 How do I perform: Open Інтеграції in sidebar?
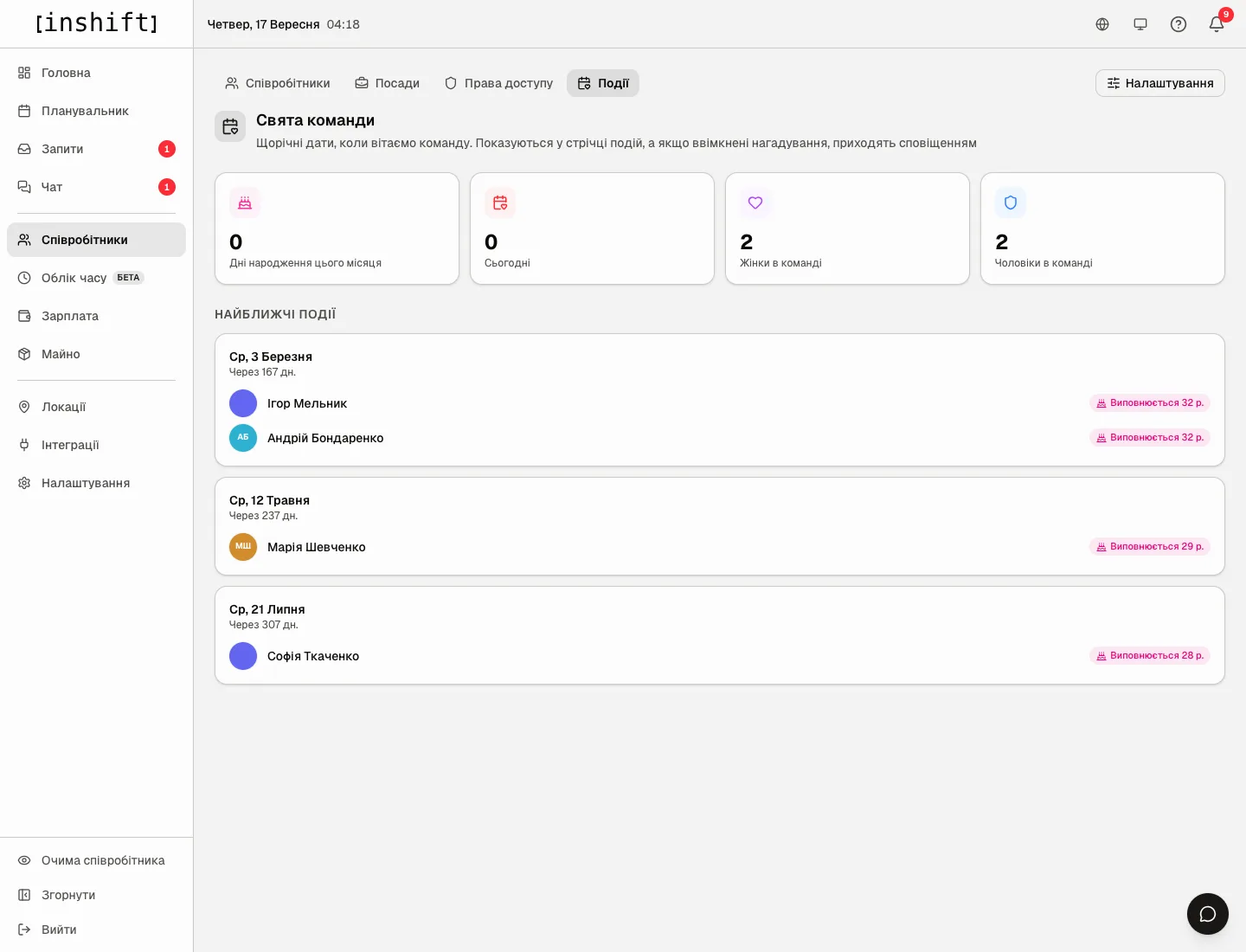coord(96,445)
